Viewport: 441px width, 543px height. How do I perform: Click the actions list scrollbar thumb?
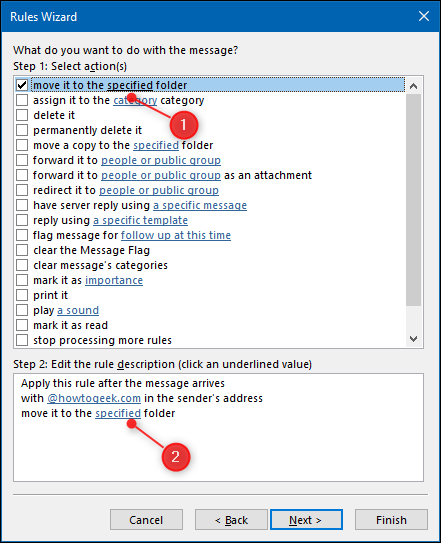[x=413, y=200]
